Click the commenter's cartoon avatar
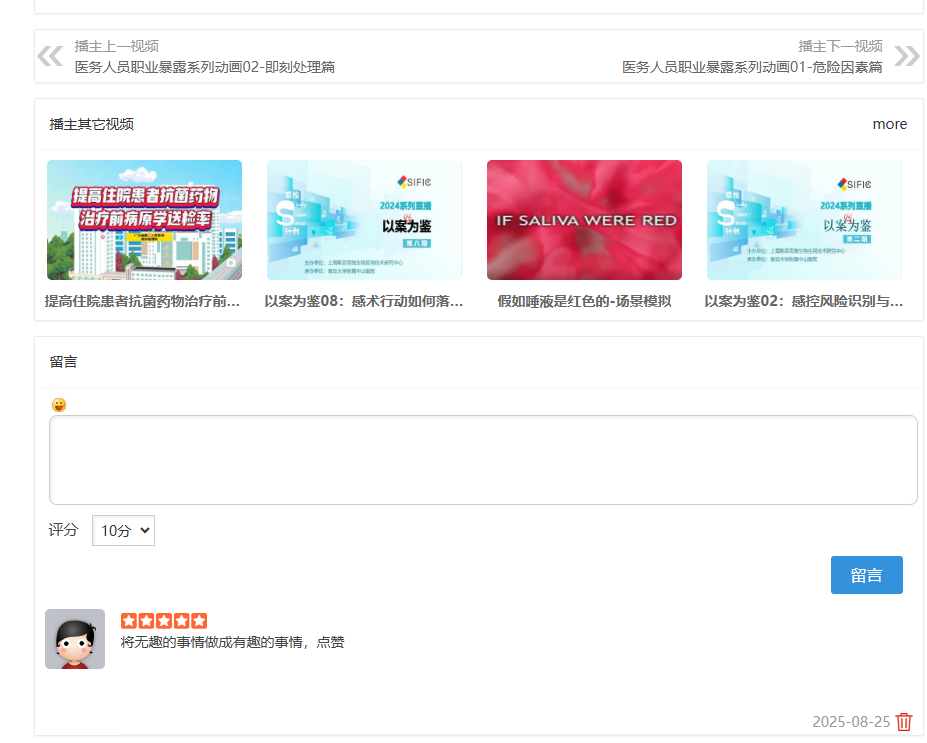Screen dimensions: 927x743 74,638
